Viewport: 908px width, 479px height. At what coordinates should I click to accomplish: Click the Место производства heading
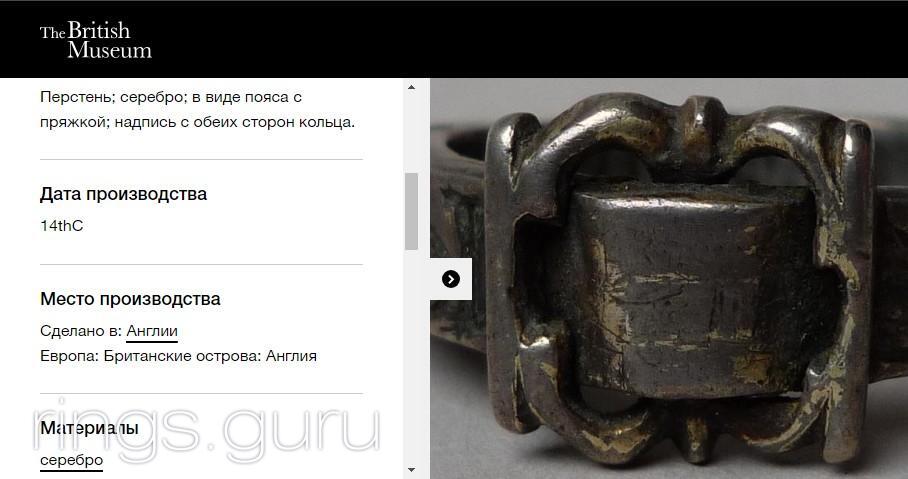(130, 299)
